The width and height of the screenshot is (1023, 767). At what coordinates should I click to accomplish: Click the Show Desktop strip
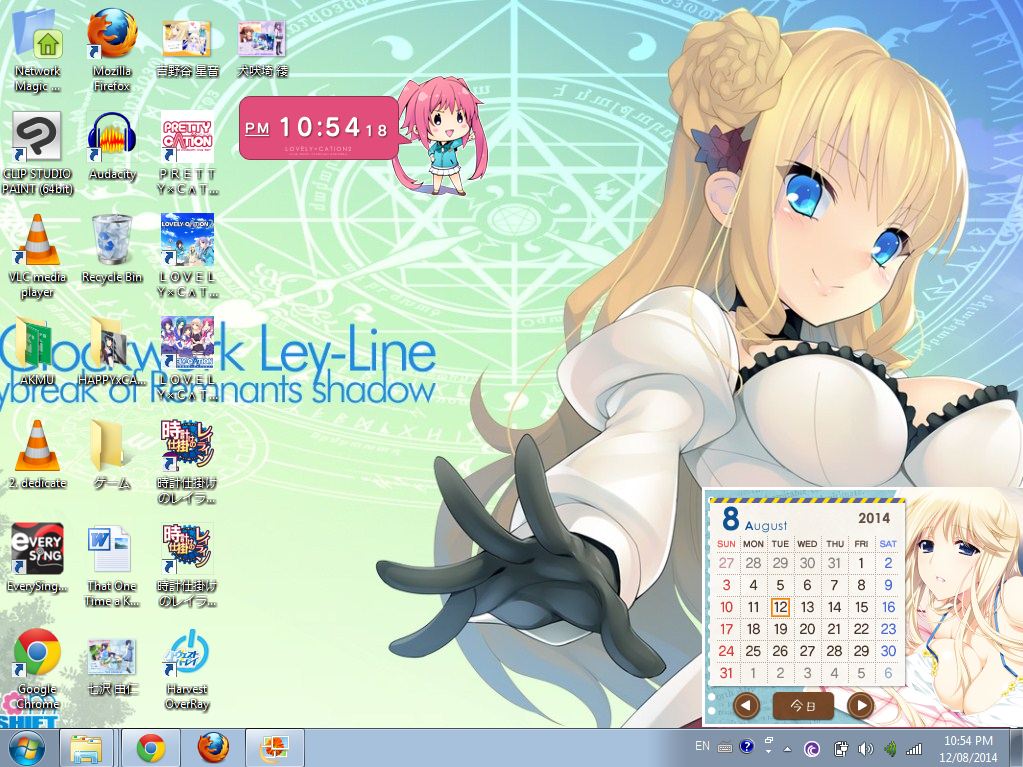[x=1017, y=748]
